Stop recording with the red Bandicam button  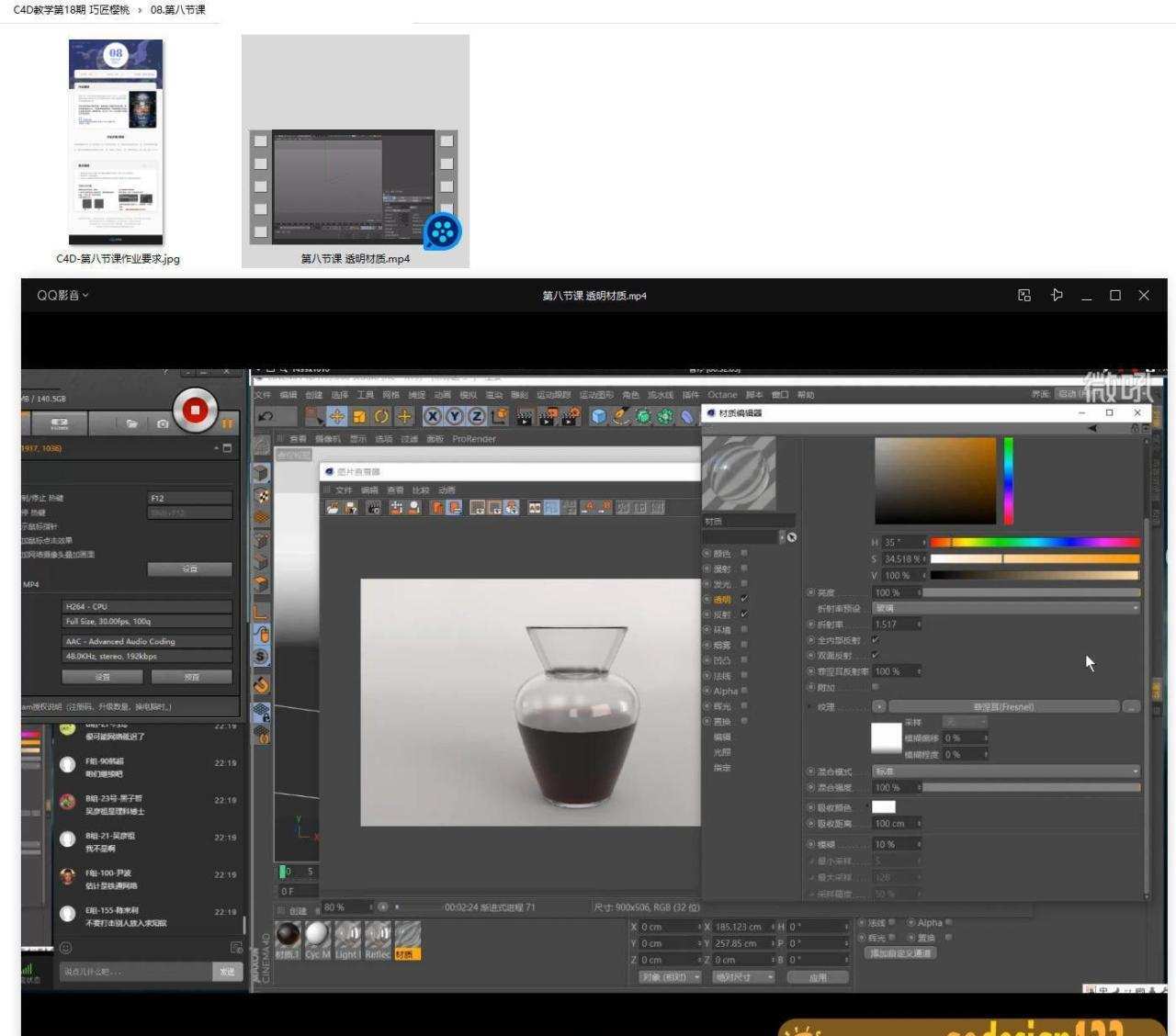[x=195, y=410]
